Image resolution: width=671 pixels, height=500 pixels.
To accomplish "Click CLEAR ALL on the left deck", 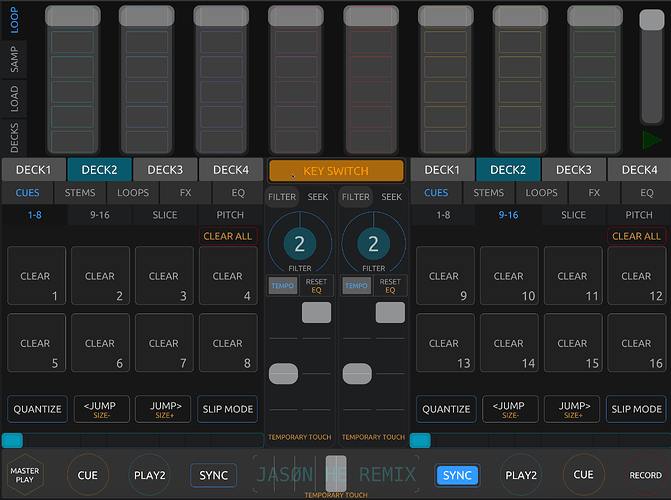I will (227, 236).
